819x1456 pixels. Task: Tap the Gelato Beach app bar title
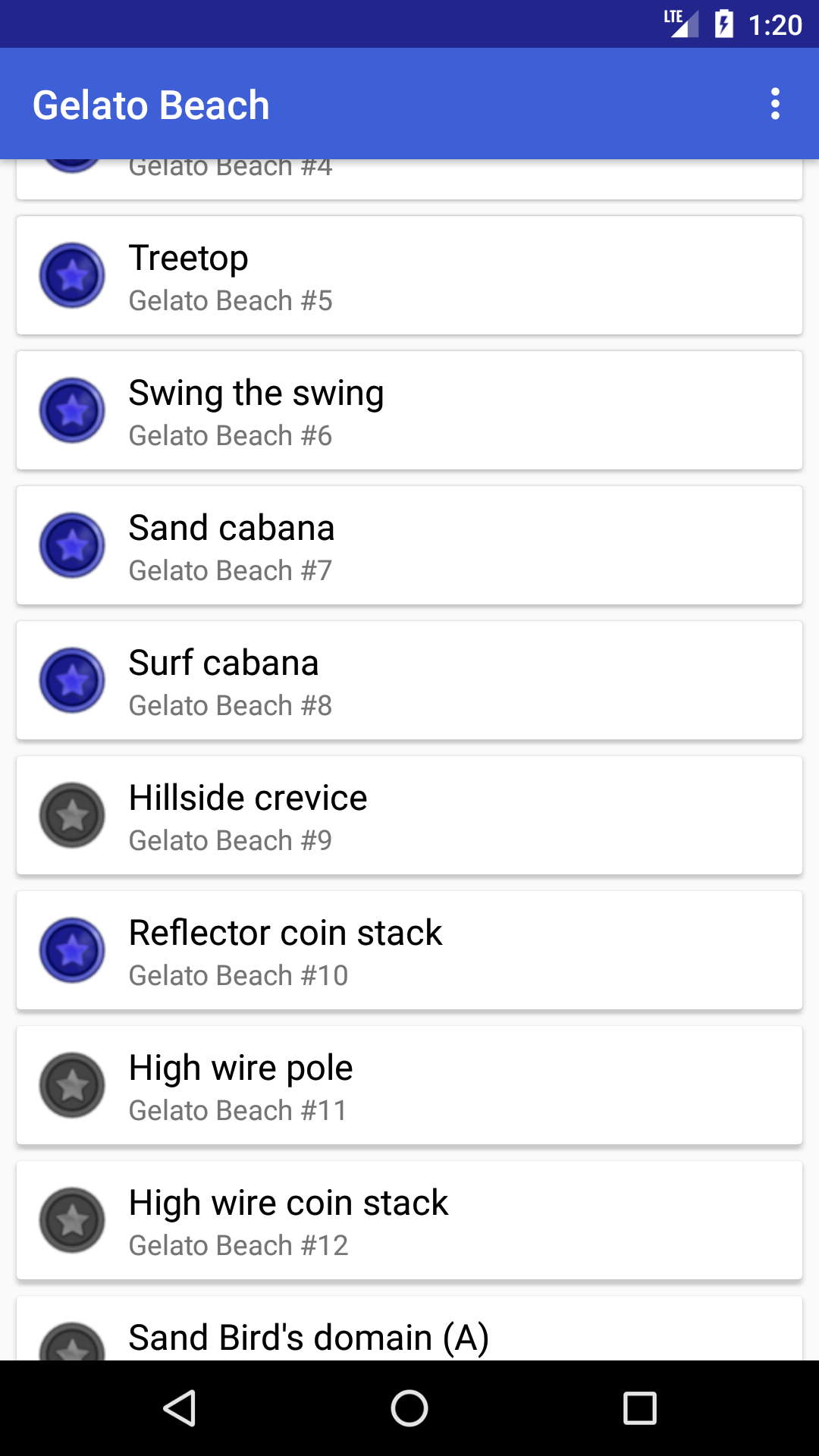click(x=151, y=105)
